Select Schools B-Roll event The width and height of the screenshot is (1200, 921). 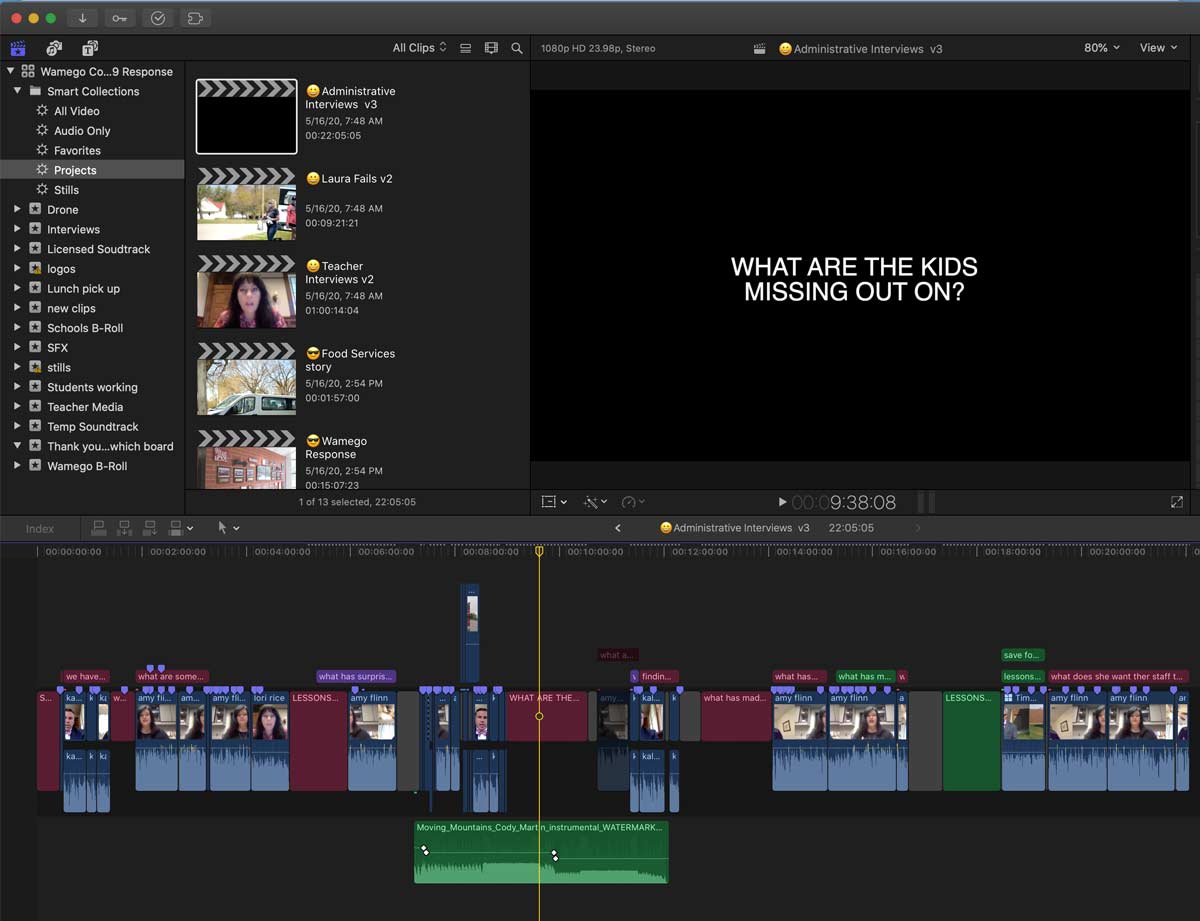[x=85, y=328]
